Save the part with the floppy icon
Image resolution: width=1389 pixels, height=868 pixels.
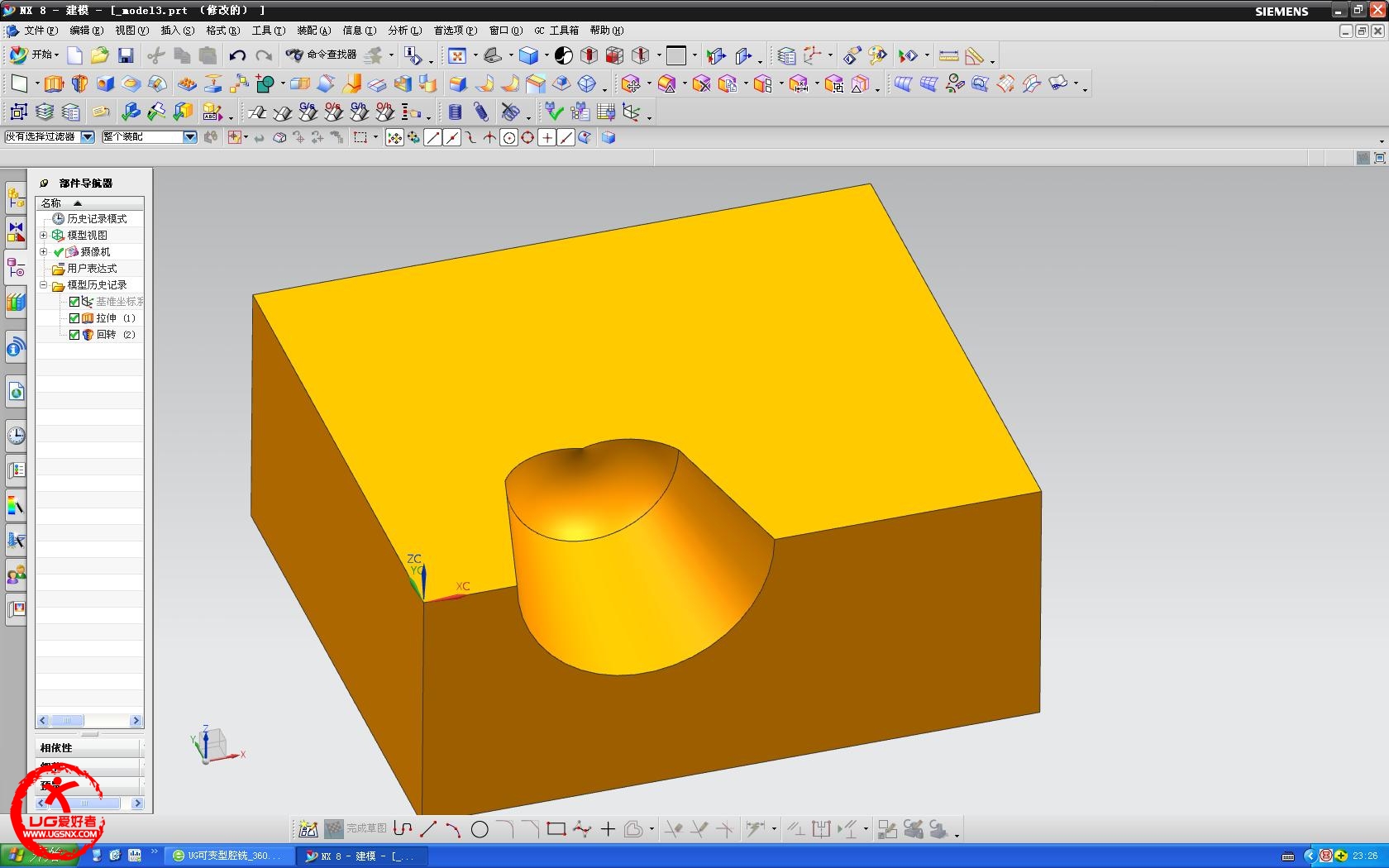click(126, 55)
